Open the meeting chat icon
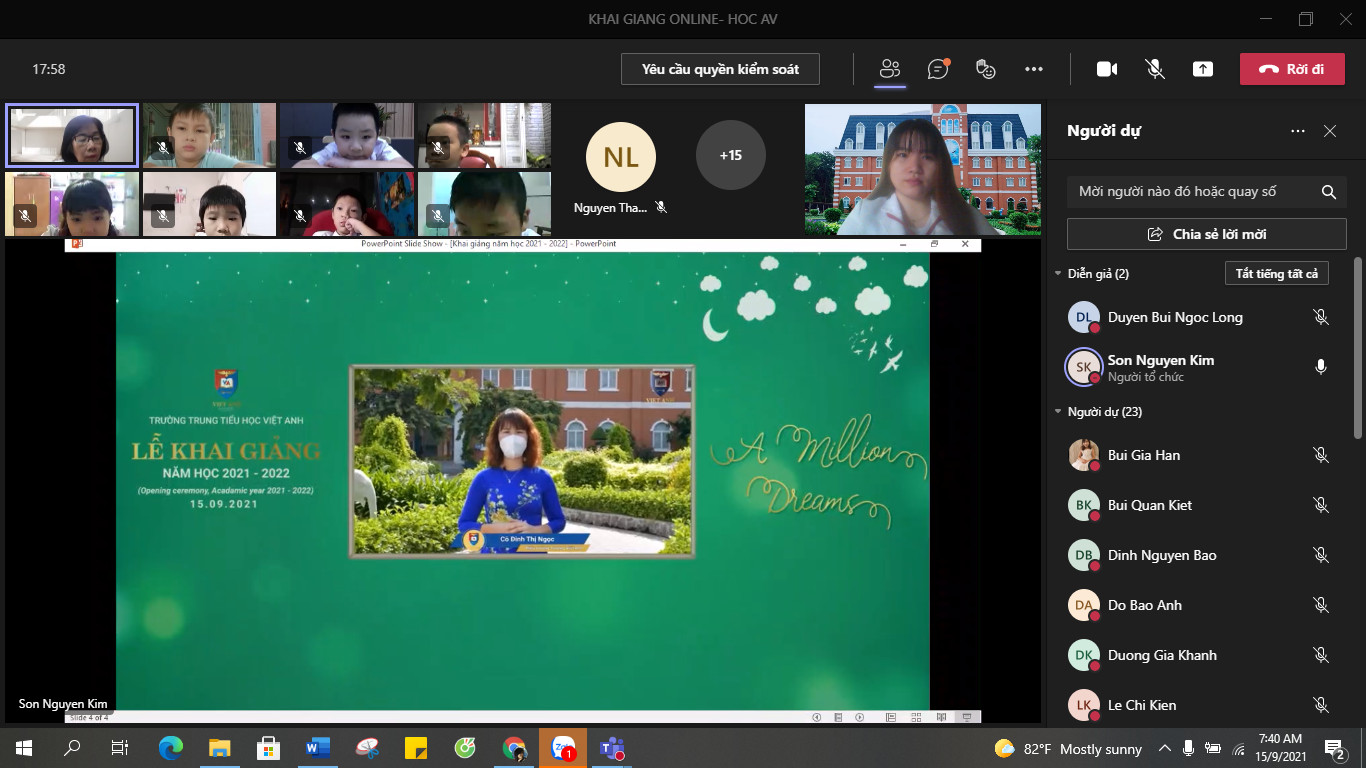Image resolution: width=1366 pixels, height=768 pixels. (938, 69)
